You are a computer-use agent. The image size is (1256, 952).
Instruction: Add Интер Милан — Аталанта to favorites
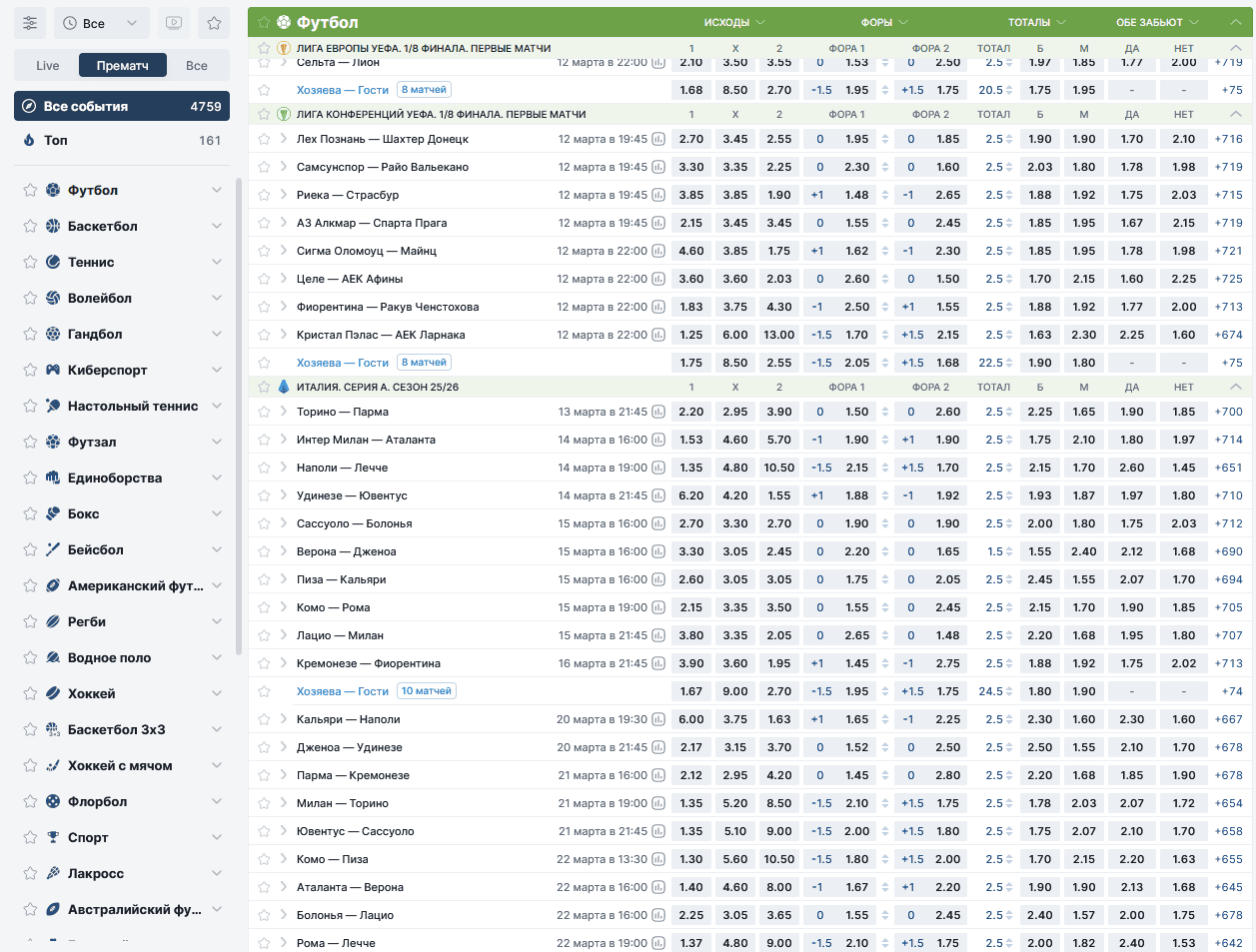coord(264,440)
